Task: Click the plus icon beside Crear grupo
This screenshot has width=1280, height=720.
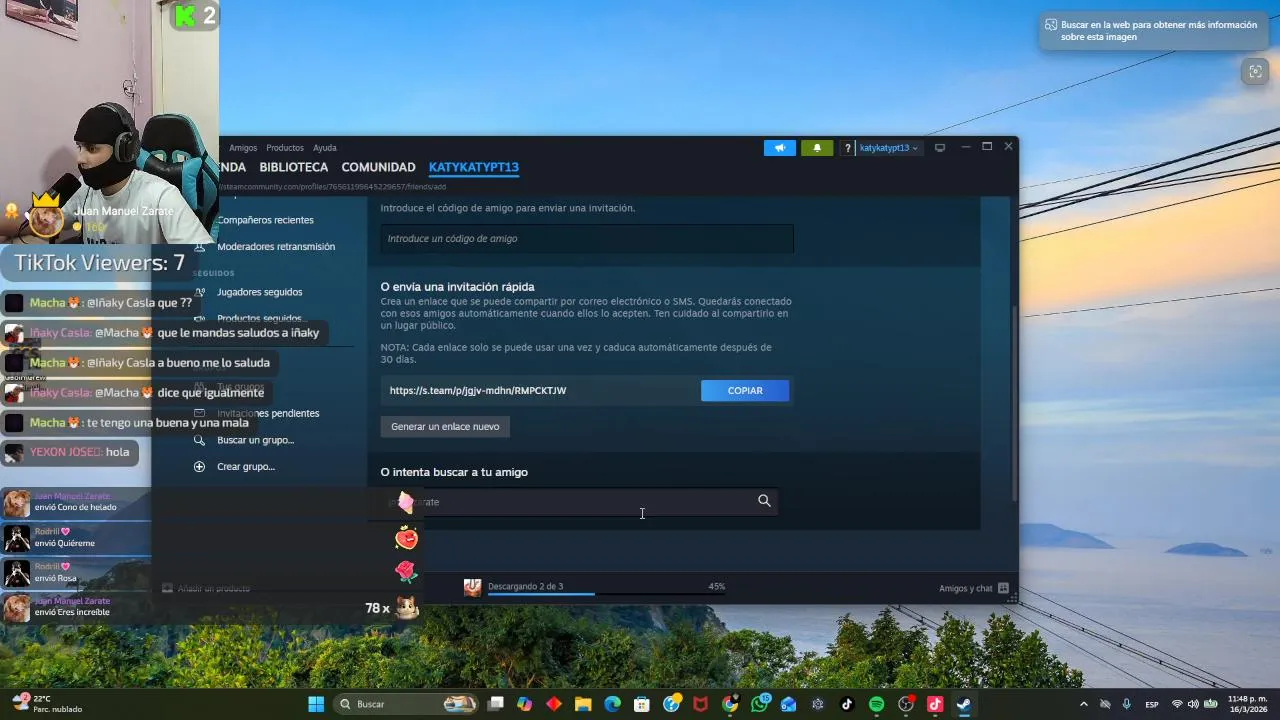Action: coord(199,467)
